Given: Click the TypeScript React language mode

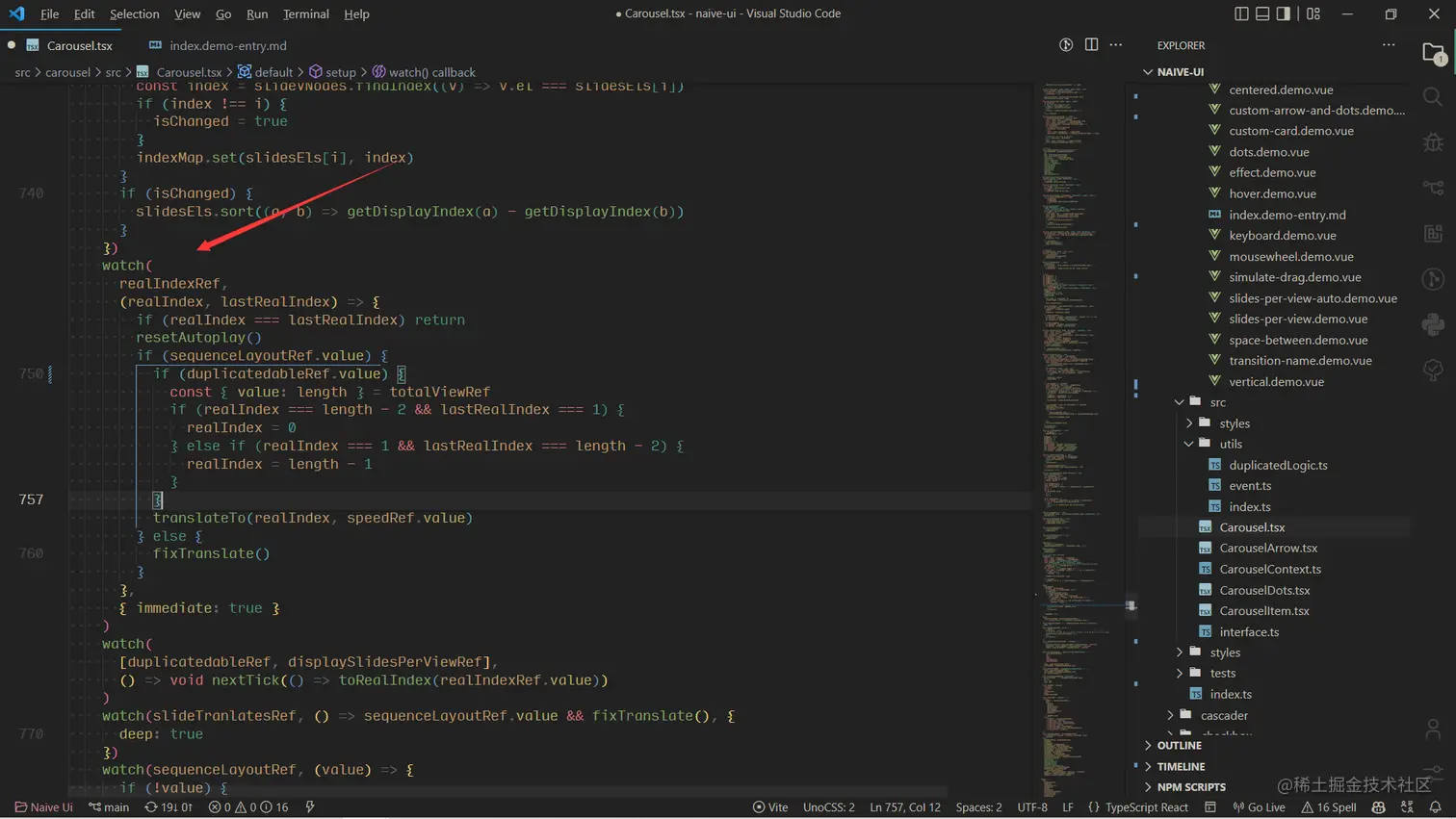Looking at the screenshot, I should pyautogui.click(x=1146, y=807).
